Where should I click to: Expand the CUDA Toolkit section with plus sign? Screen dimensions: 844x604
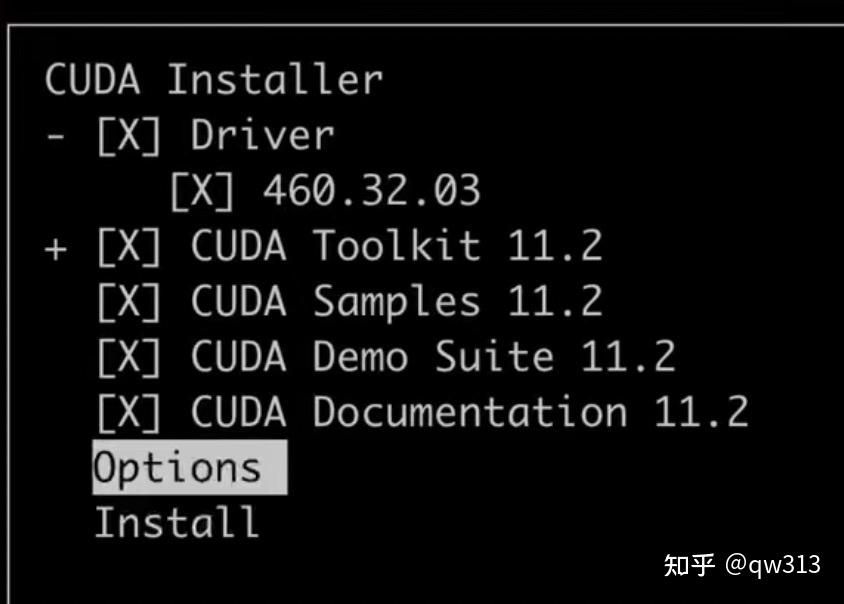coord(57,247)
